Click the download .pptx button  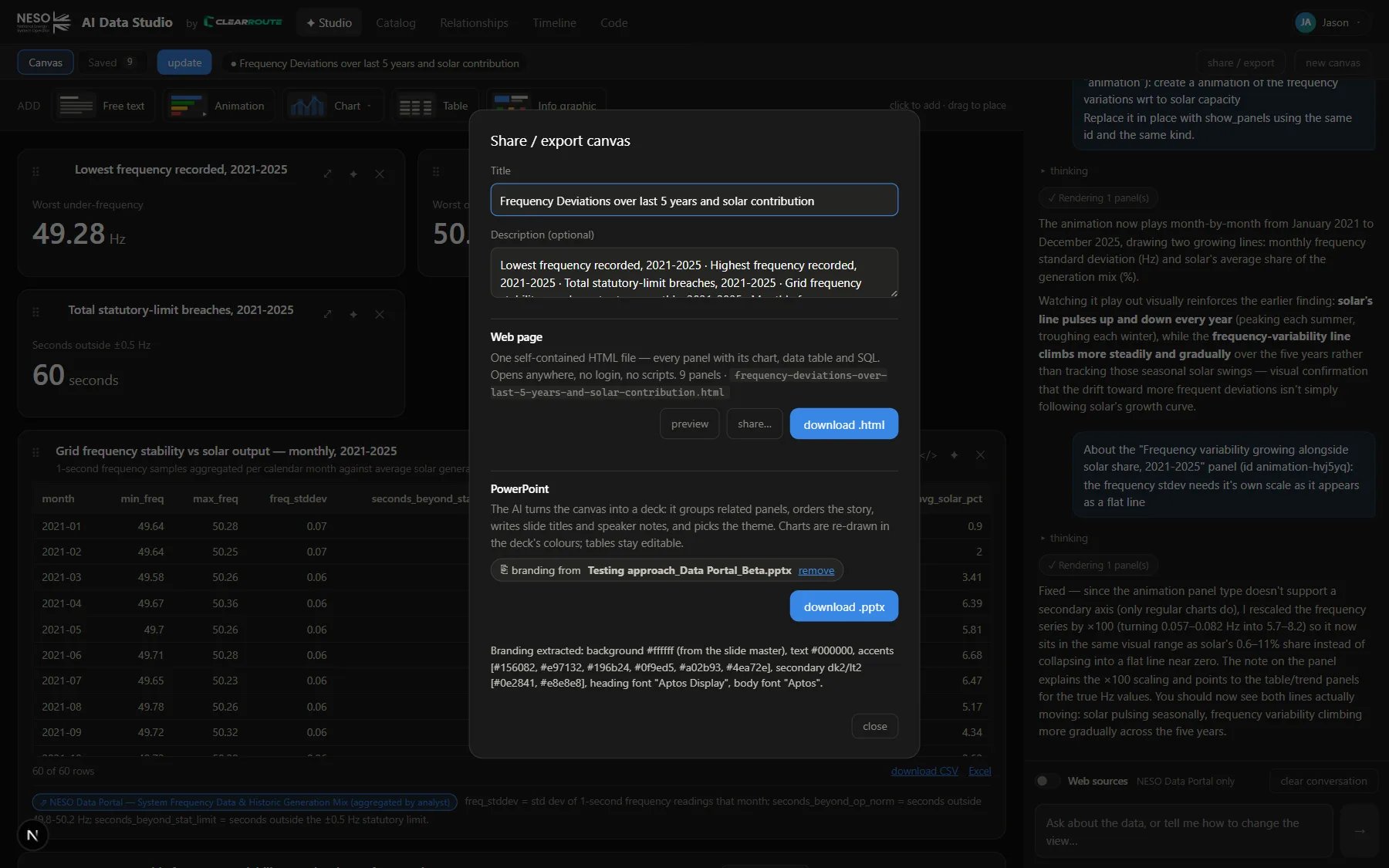(x=844, y=606)
